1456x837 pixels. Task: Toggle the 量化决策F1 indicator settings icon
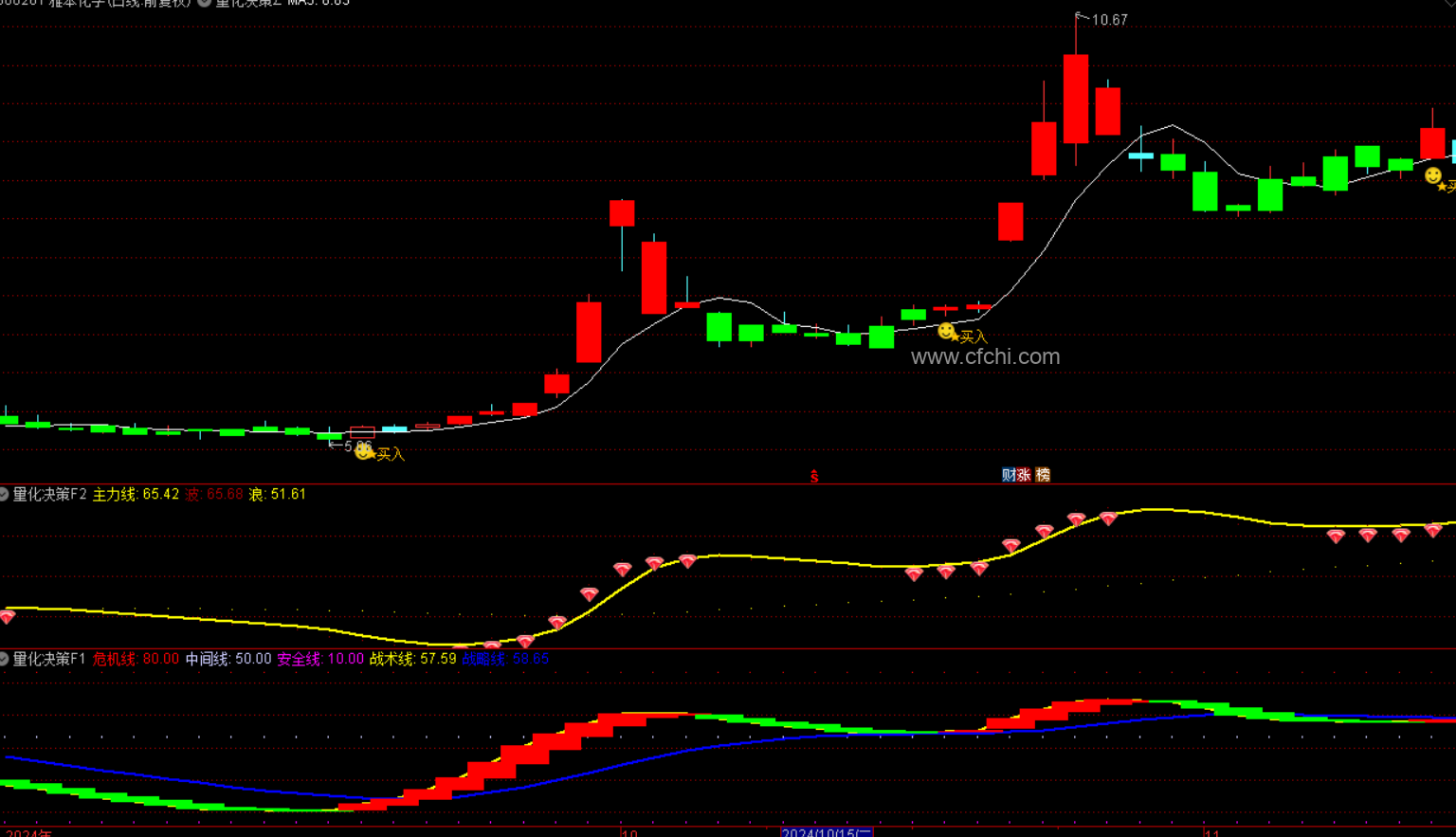4,659
